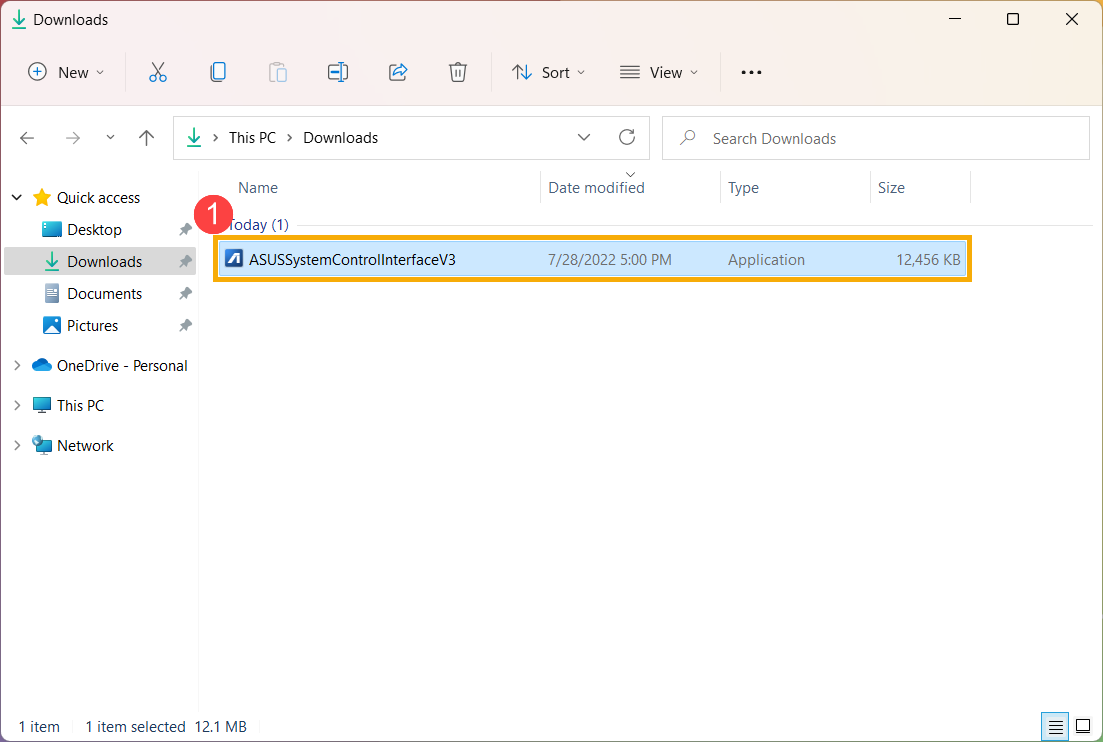Click the Rename icon in toolbar

pos(338,72)
